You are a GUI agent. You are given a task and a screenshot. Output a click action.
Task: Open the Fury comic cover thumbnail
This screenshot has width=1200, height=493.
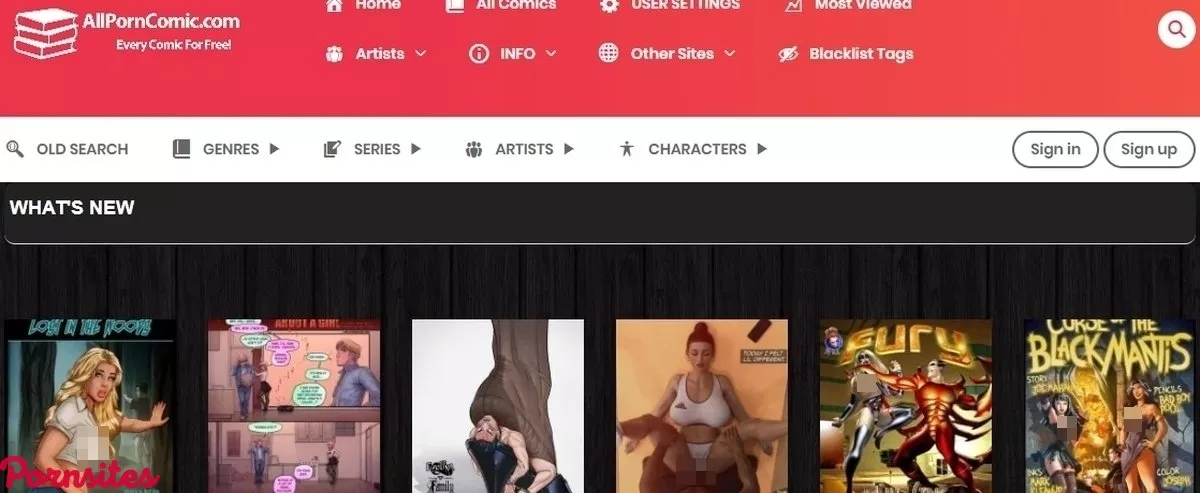pyautogui.click(x=905, y=405)
